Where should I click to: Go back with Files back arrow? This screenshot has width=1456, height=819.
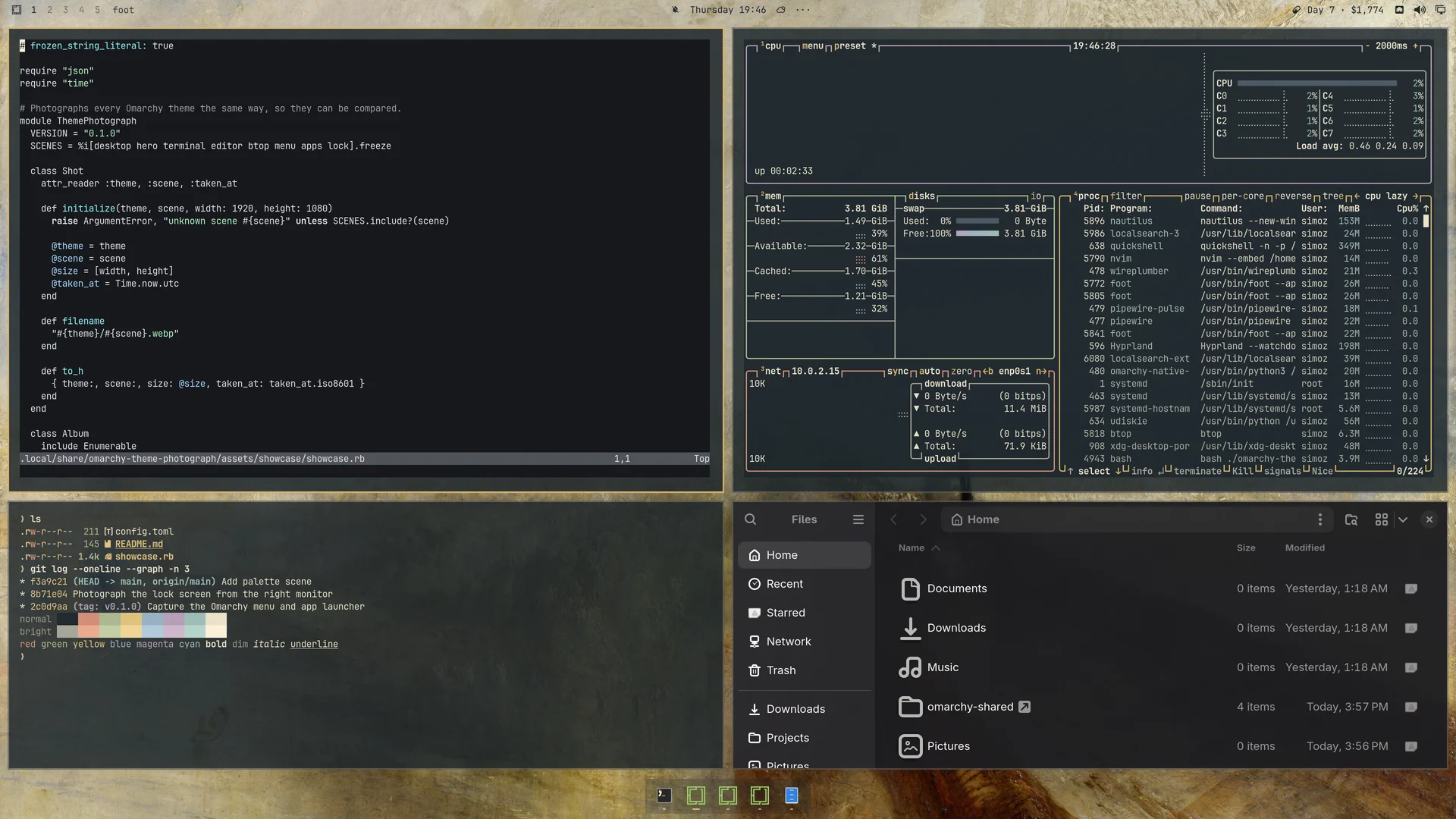click(893, 519)
